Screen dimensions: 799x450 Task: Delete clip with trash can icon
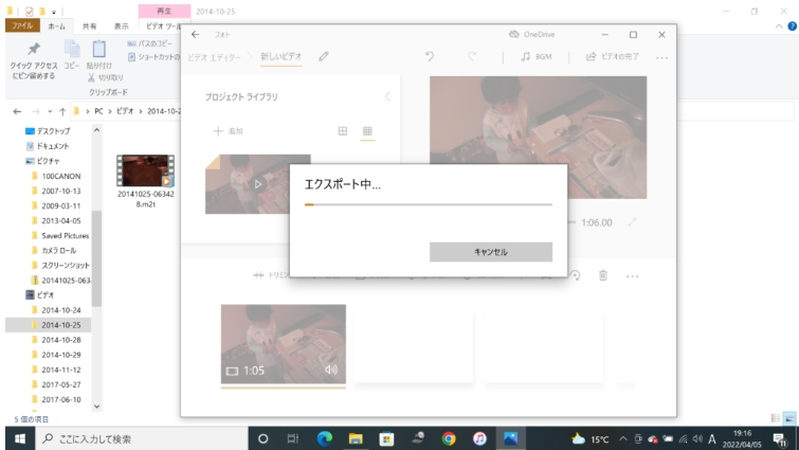[603, 276]
